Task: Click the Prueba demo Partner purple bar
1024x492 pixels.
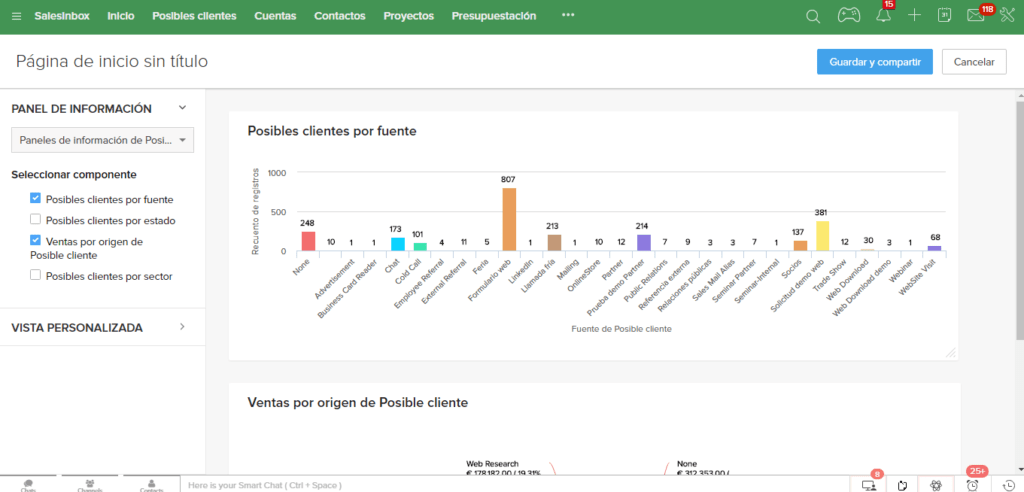Action: pyautogui.click(x=643, y=243)
